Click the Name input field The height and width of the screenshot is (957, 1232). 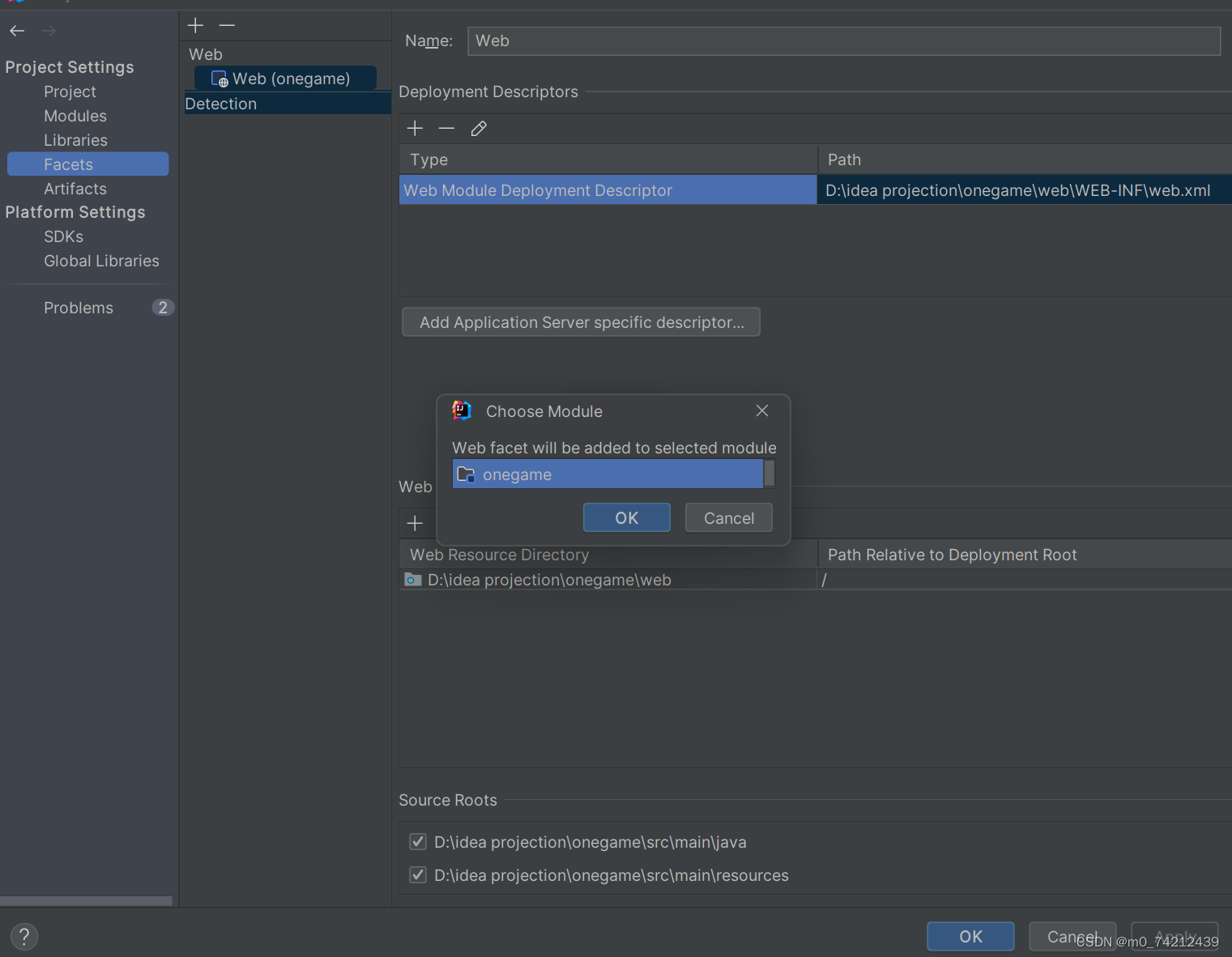(843, 40)
